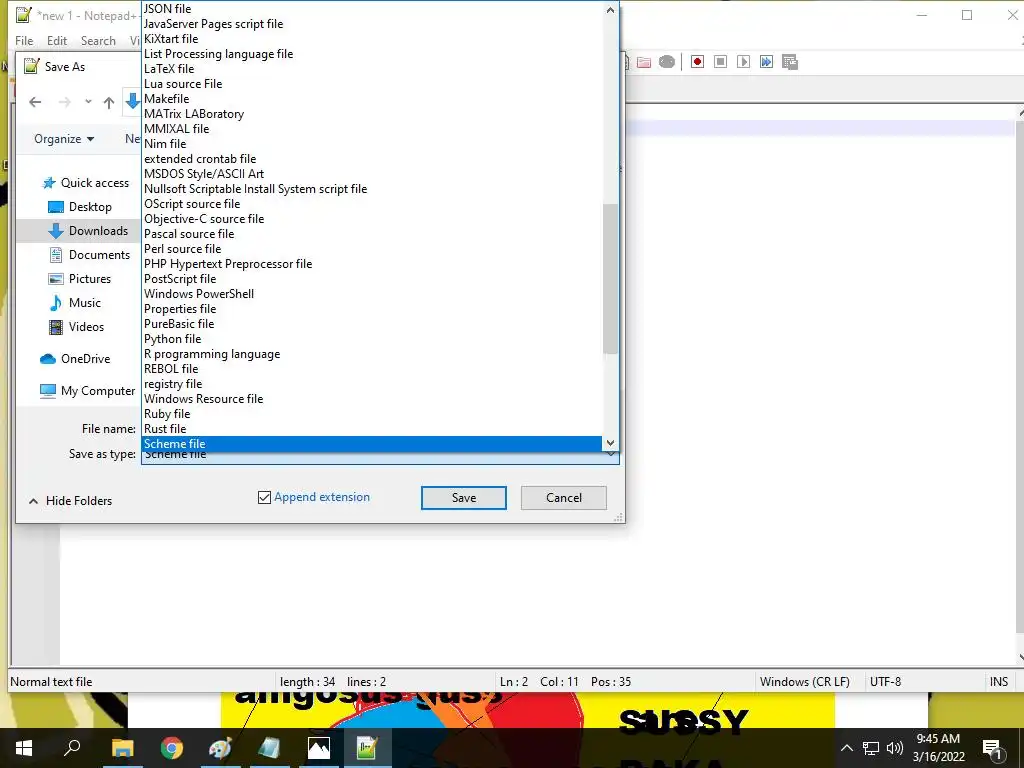Select My Computer in navigation pane
The width and height of the screenshot is (1024, 768).
pyautogui.click(x=88, y=391)
